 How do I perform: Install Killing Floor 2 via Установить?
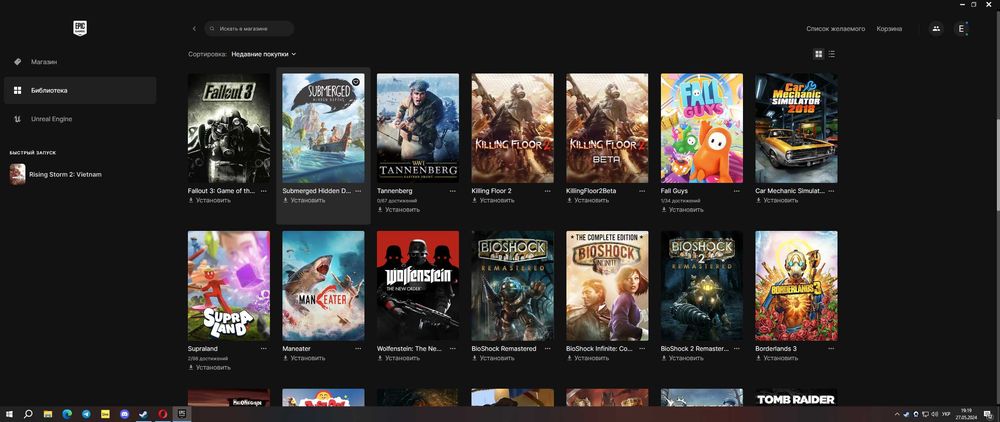pos(493,200)
